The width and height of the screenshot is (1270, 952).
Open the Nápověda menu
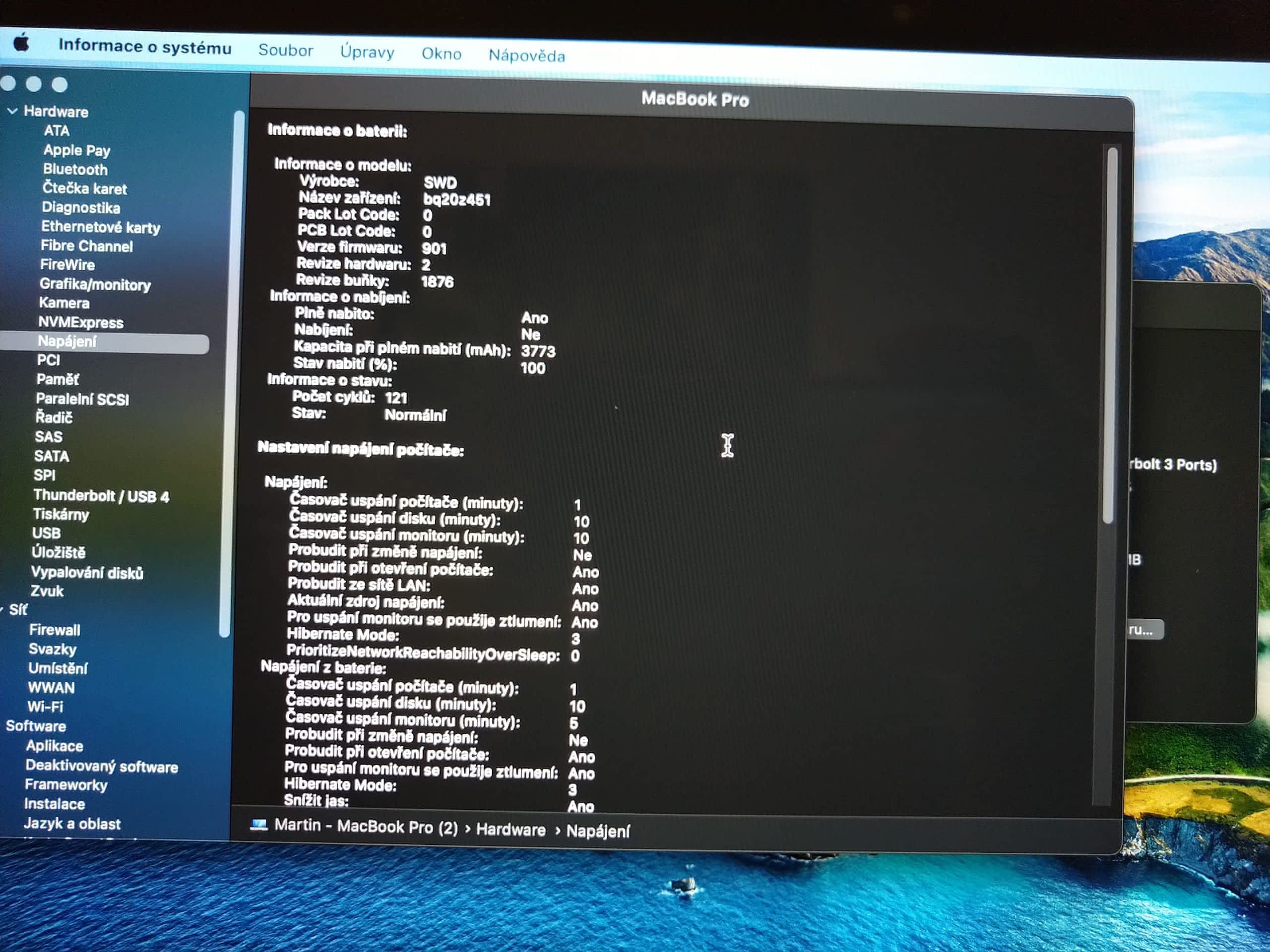[526, 56]
